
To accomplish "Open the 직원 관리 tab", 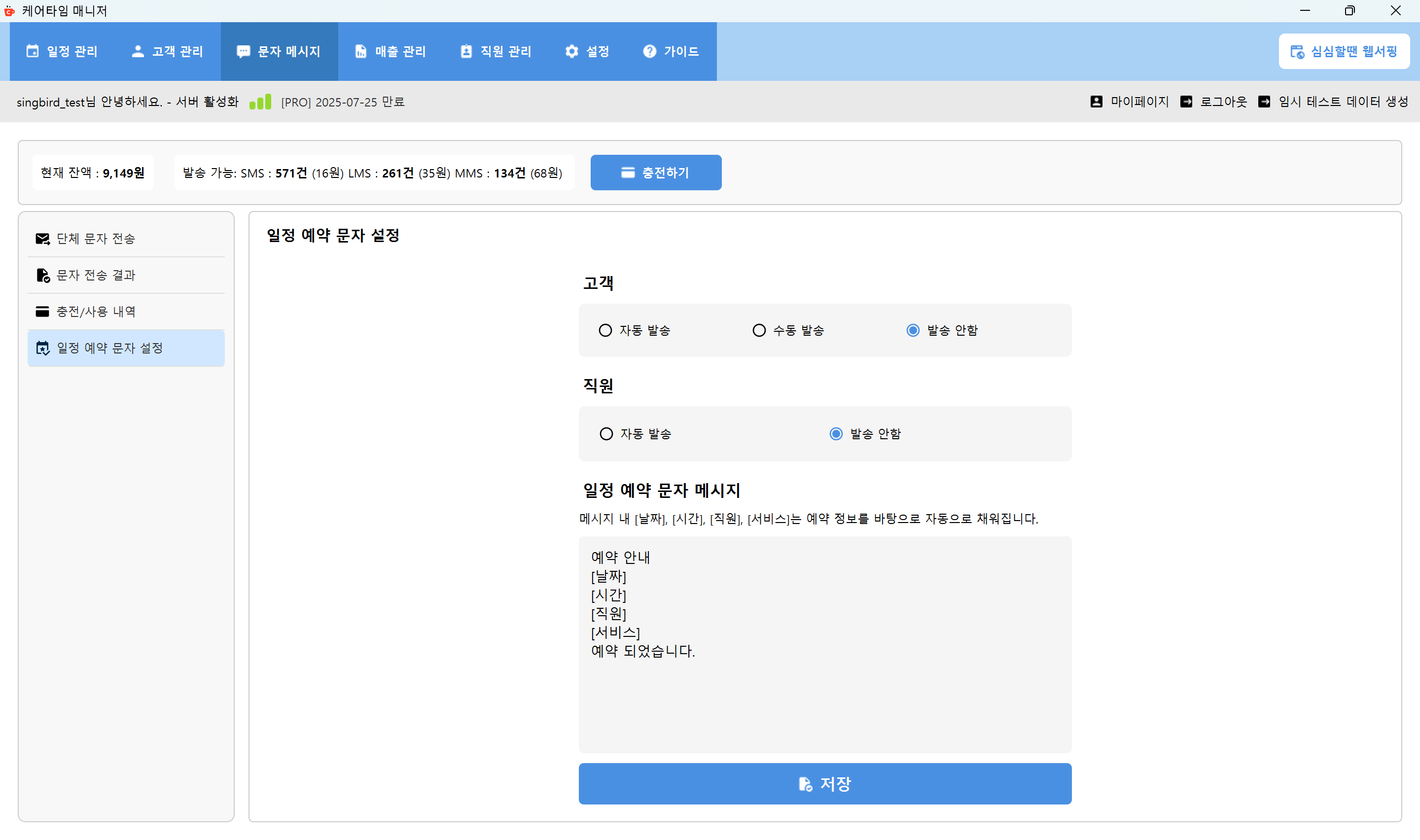I will 495,51.
